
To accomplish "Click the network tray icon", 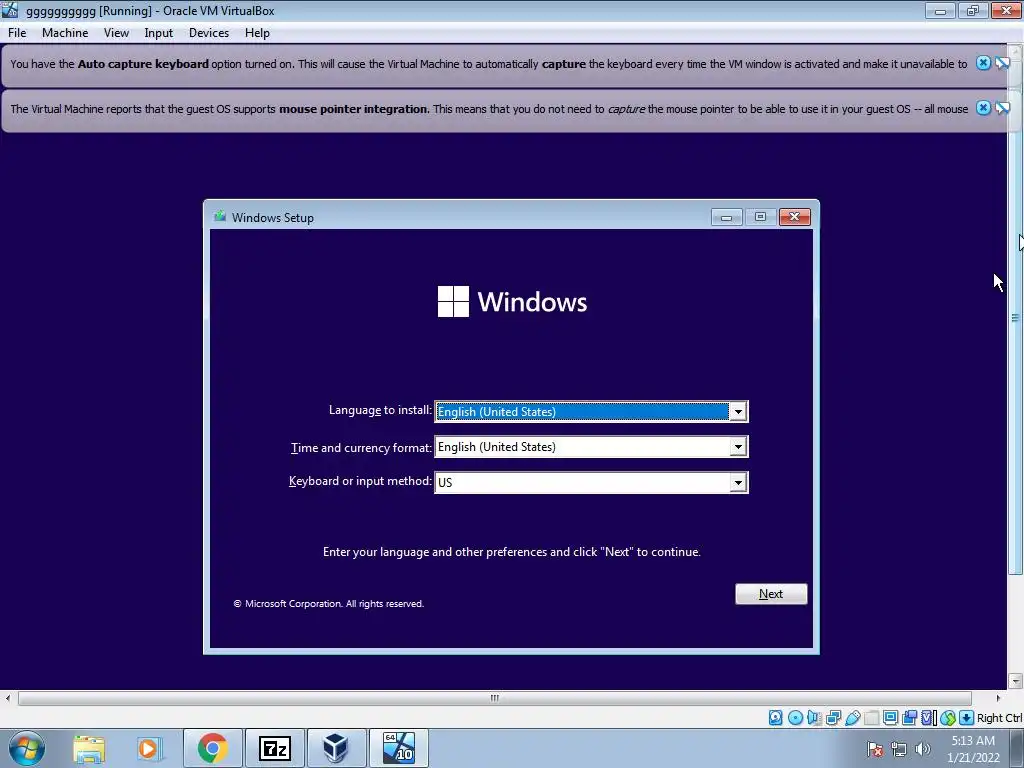I will coord(899,749).
